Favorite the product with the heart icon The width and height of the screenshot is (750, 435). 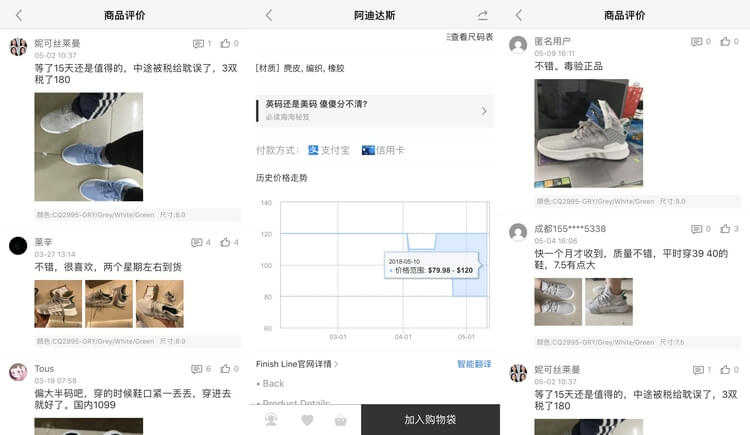(x=307, y=420)
